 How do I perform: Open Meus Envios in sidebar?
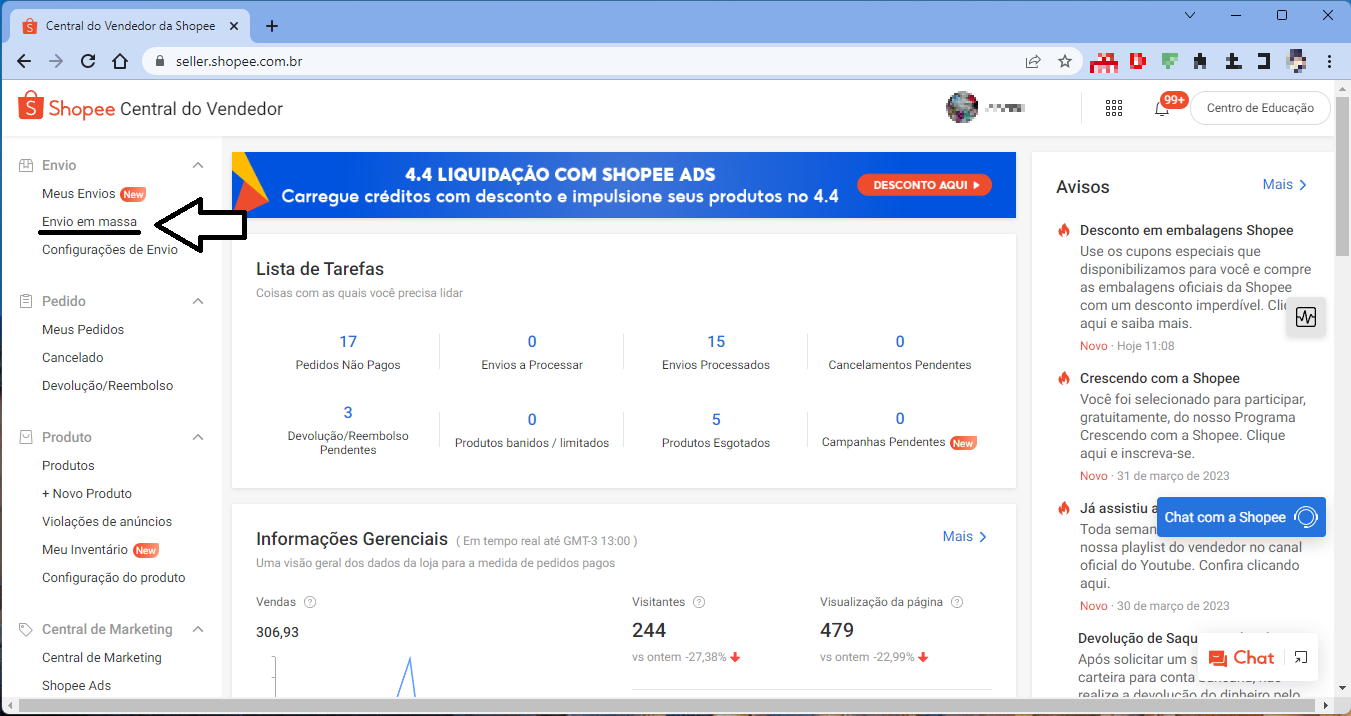coord(79,193)
